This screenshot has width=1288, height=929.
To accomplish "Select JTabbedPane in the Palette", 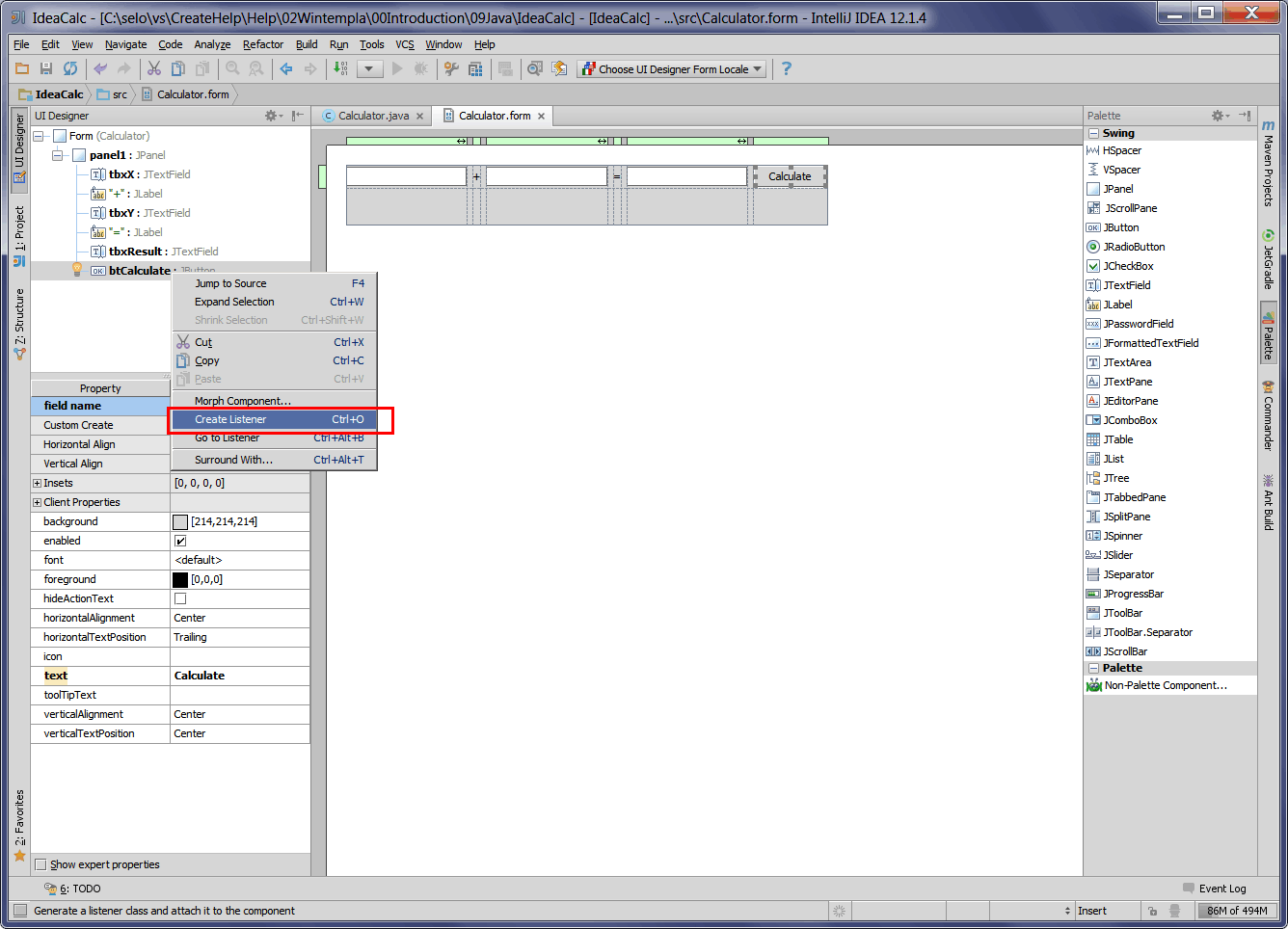I will click(x=1135, y=497).
